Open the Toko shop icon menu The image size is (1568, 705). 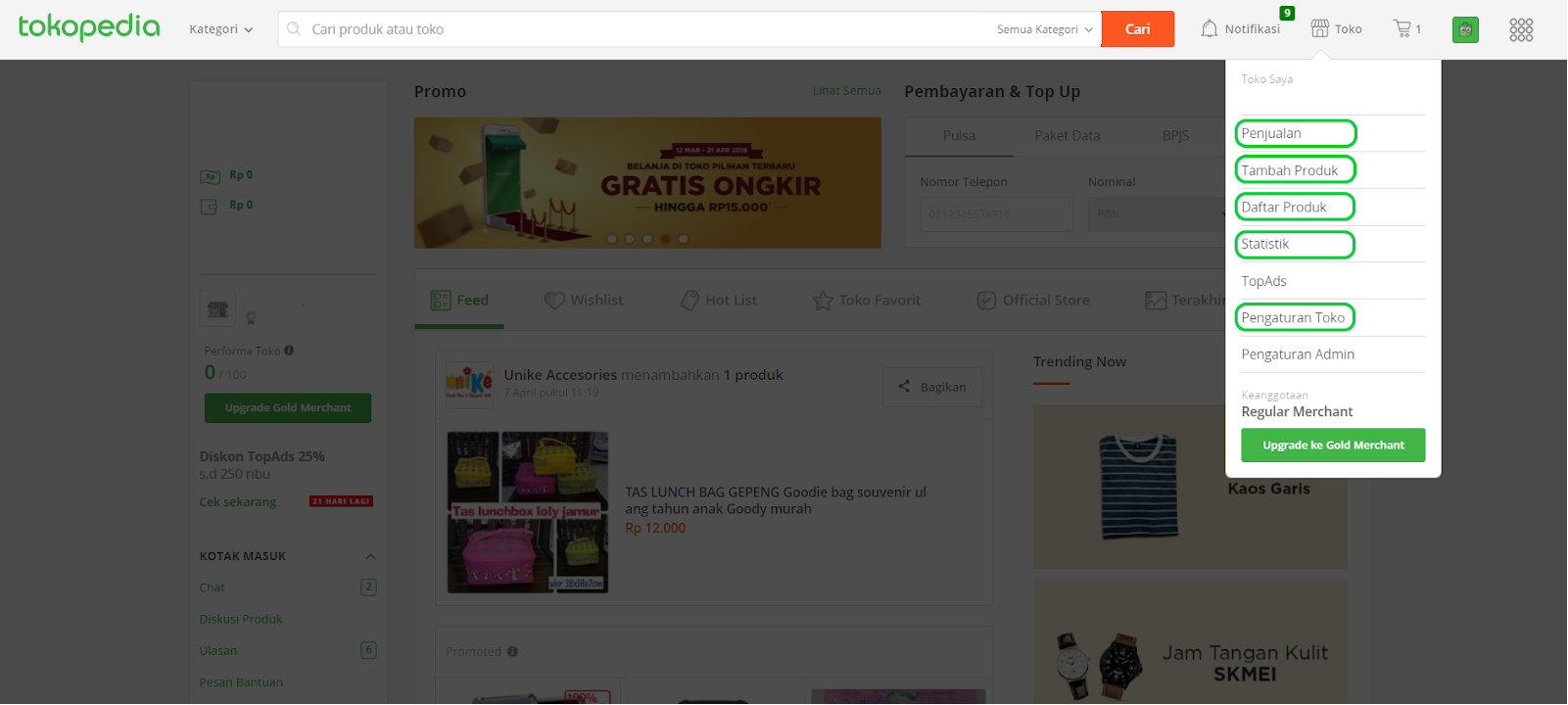1320,28
